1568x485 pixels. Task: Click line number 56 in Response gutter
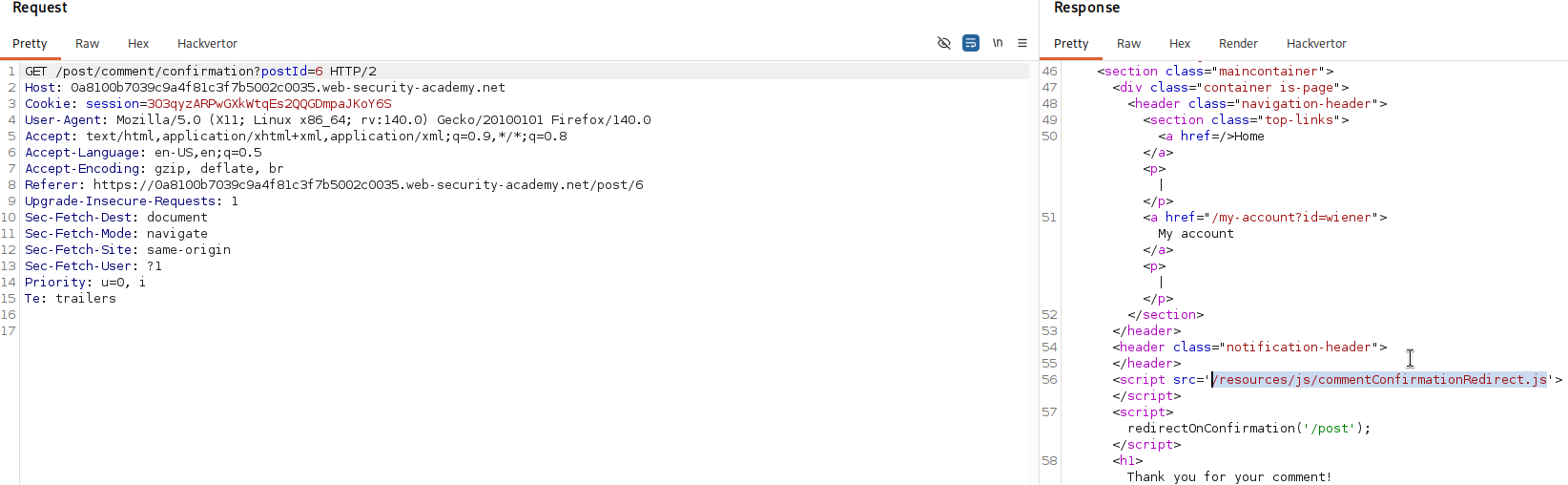pos(1049,380)
